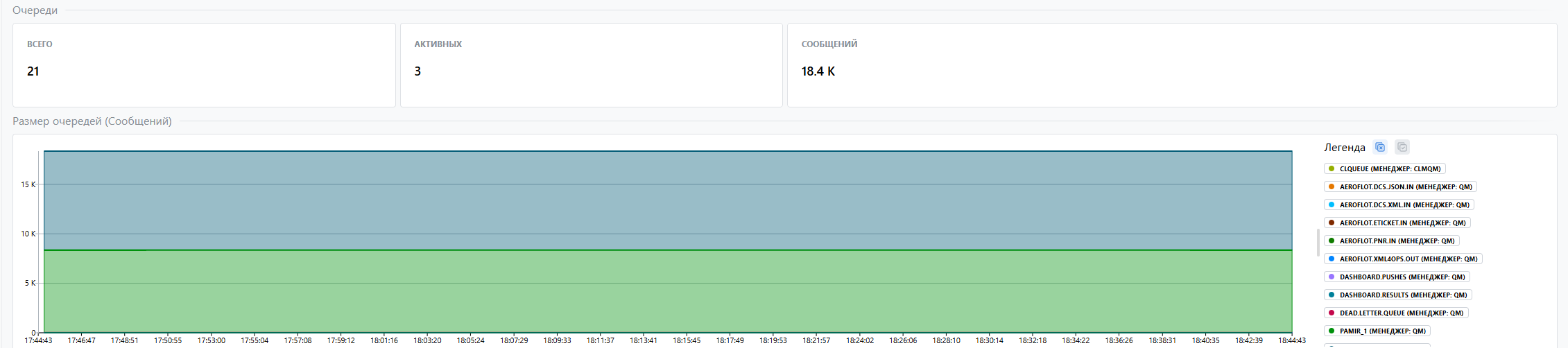This screenshot has width=1568, height=348.
Task: Select the СООБЩЕНИЙ 18.4 K card
Action: tap(1171, 65)
